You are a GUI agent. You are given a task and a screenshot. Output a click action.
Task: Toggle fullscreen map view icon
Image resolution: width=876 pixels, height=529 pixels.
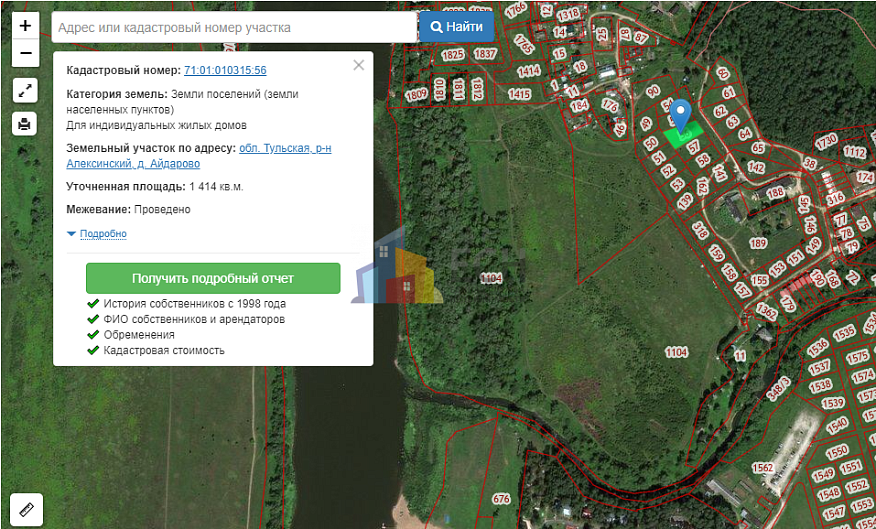click(25, 90)
